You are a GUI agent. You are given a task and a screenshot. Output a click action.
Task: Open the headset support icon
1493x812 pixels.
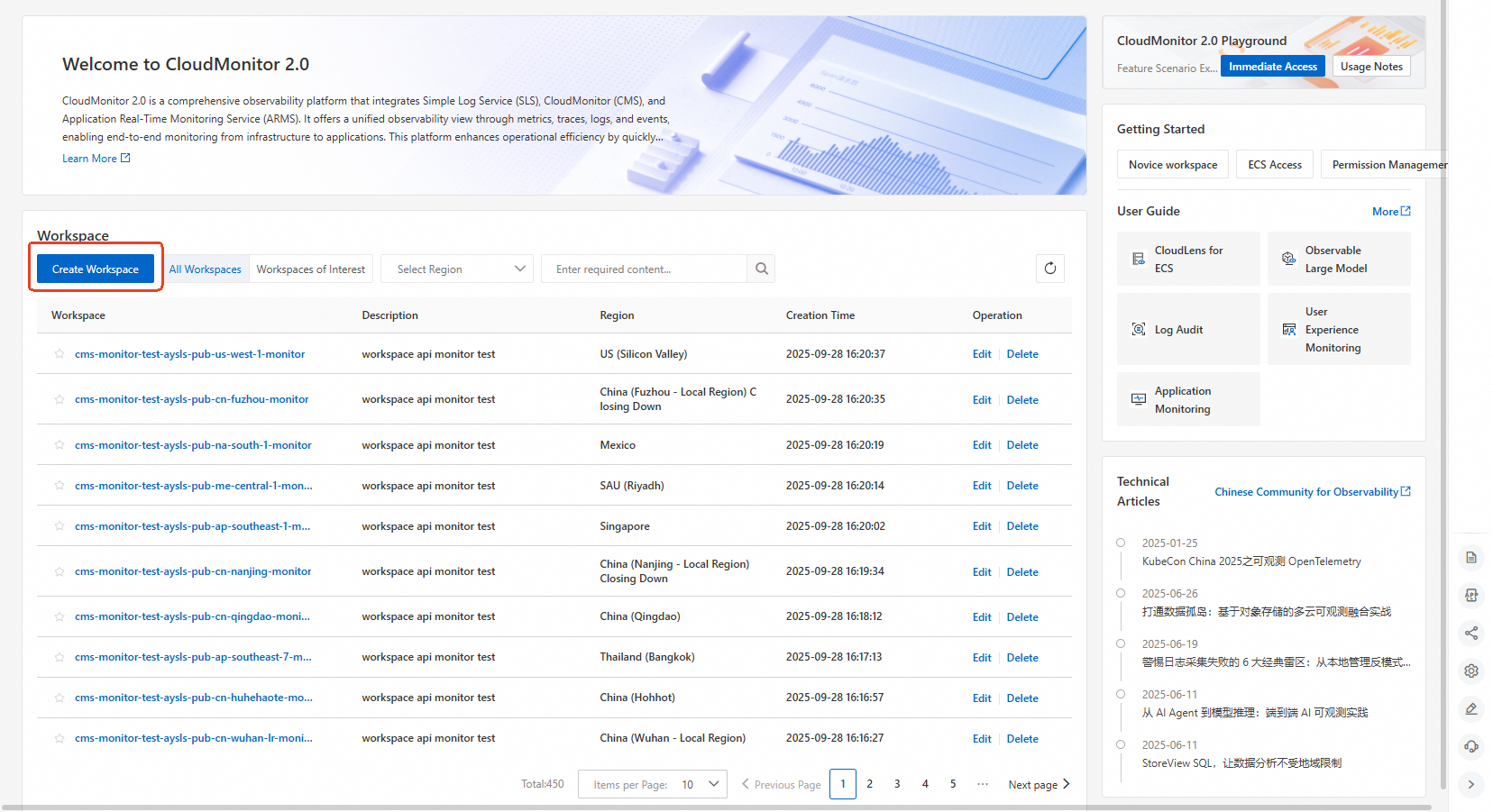tap(1471, 746)
